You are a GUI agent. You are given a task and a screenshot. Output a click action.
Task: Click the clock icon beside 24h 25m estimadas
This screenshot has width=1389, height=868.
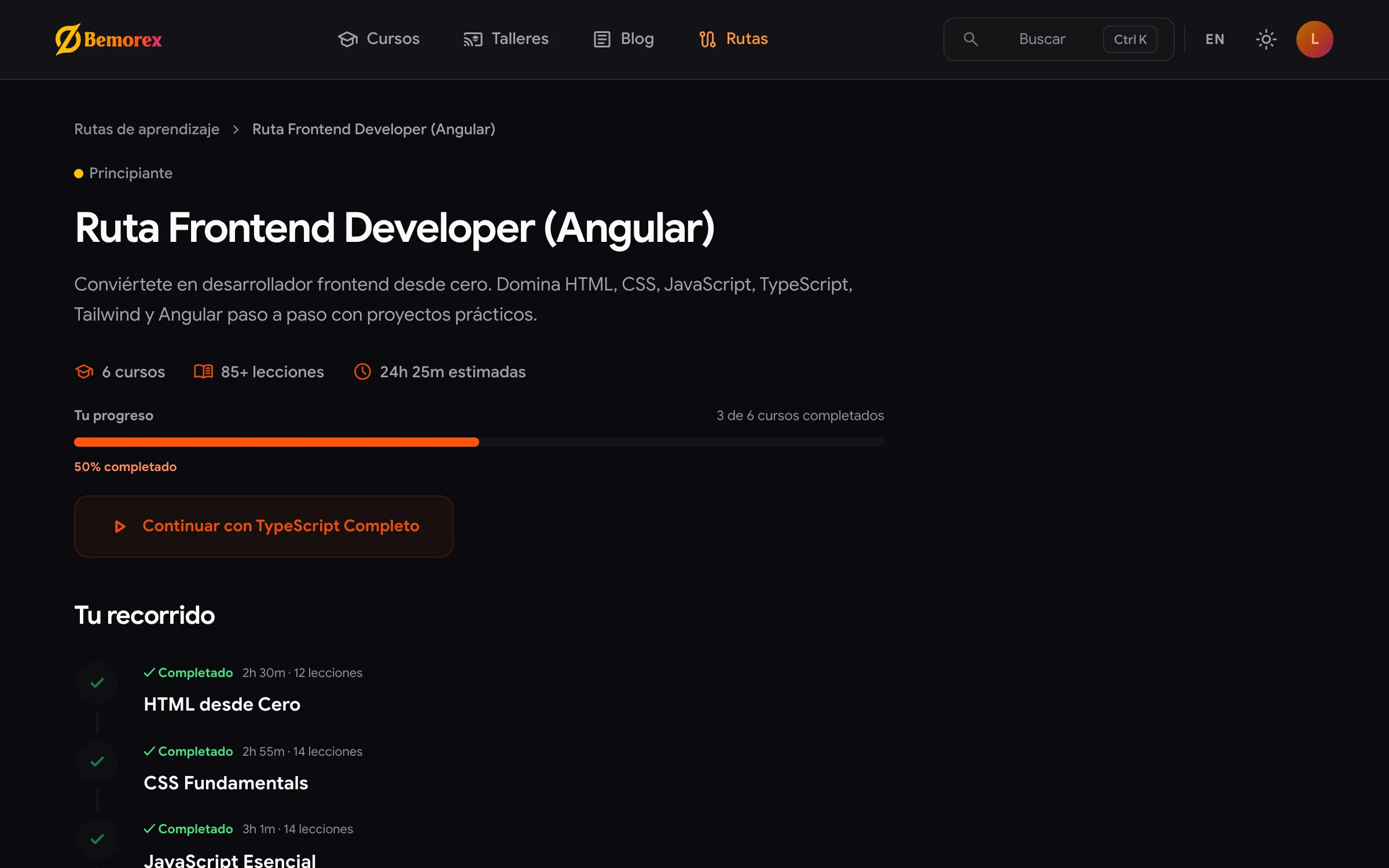(x=362, y=372)
